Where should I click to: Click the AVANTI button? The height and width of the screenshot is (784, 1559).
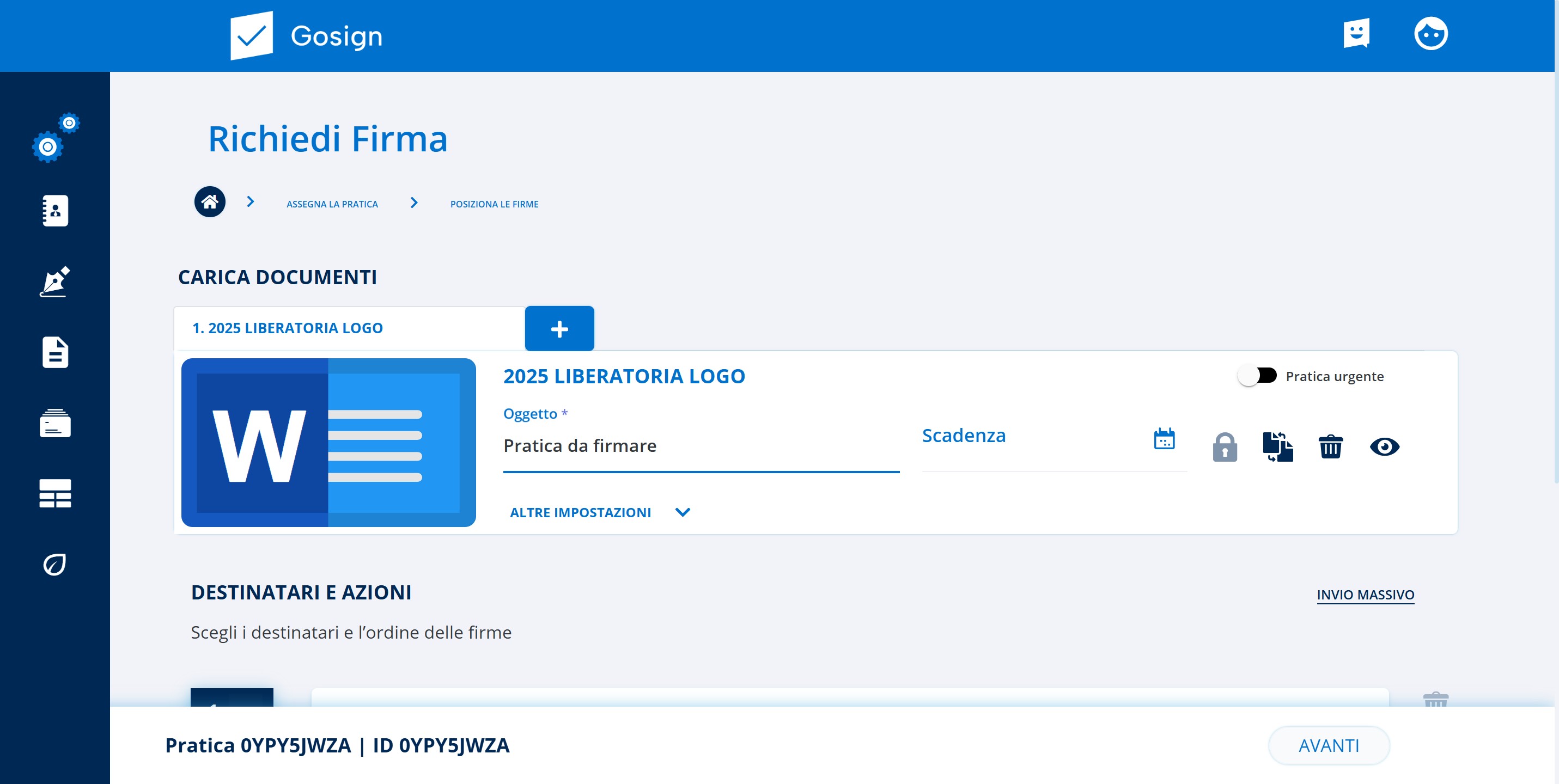point(1329,745)
